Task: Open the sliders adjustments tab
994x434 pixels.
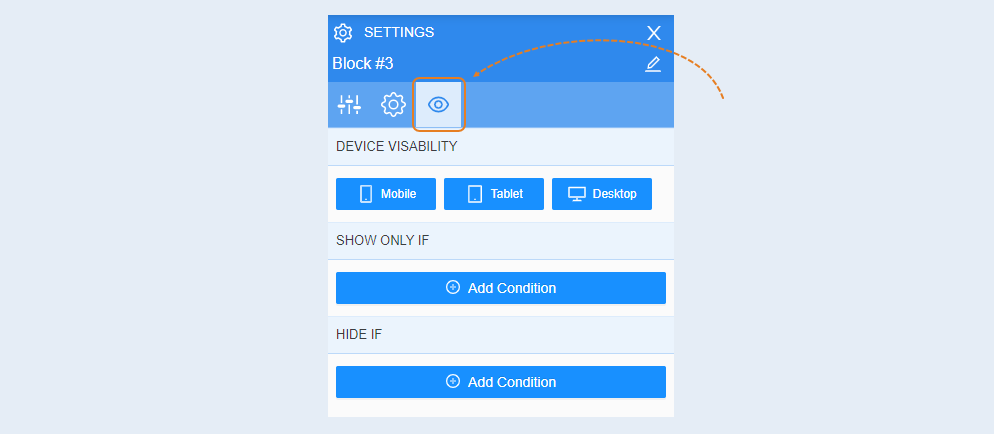Action: coord(349,105)
